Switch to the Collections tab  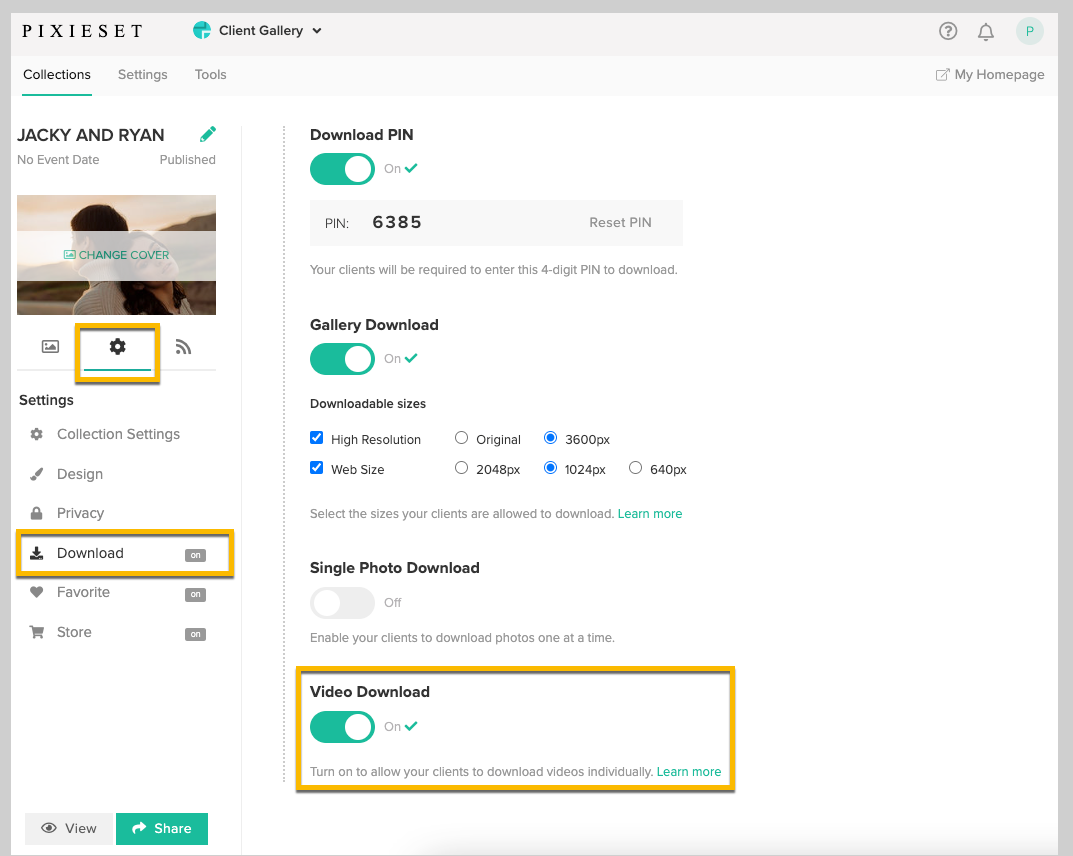[57, 75]
